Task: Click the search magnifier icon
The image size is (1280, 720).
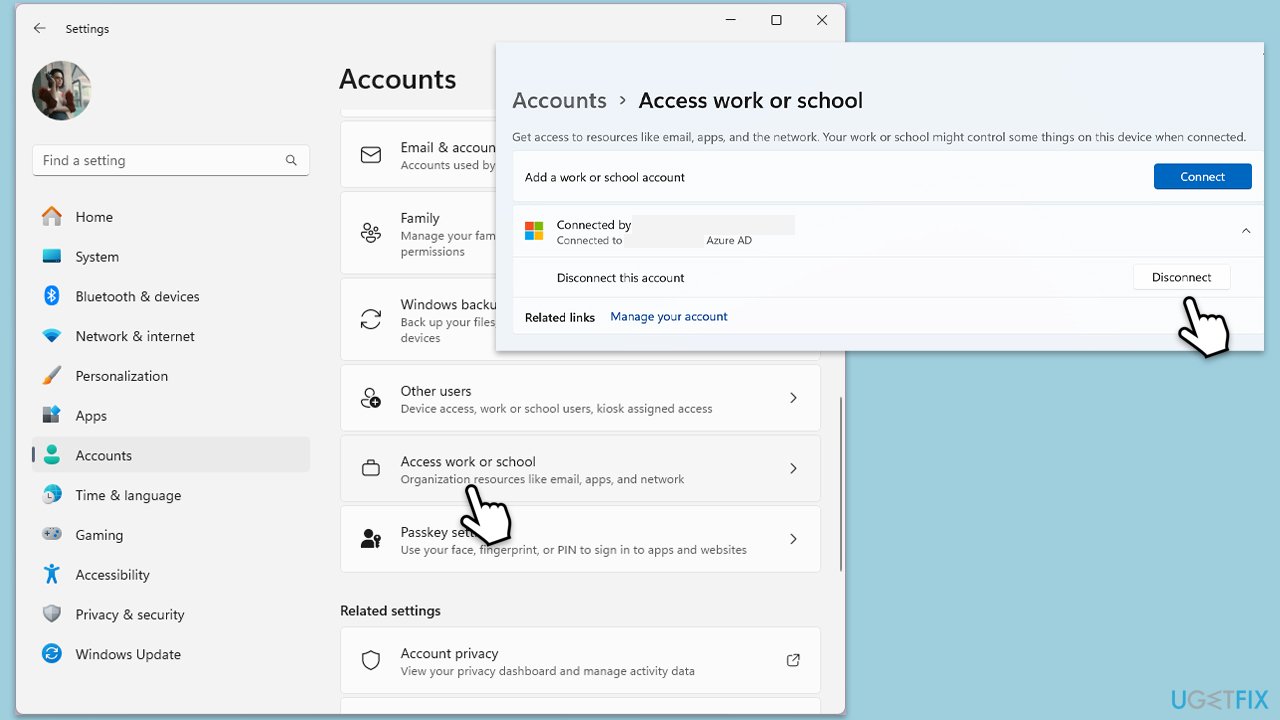Action: tap(291, 160)
